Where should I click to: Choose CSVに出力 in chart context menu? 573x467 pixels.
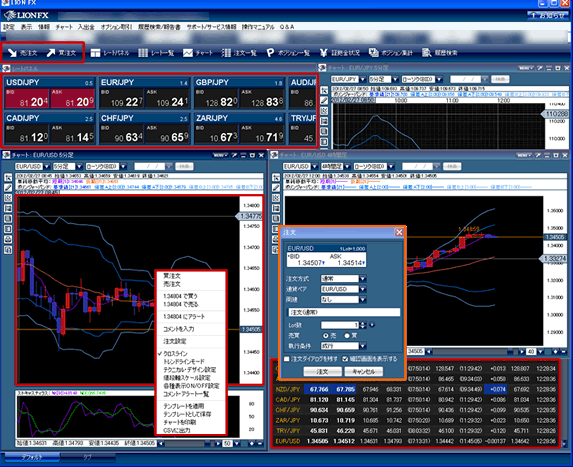176,430
